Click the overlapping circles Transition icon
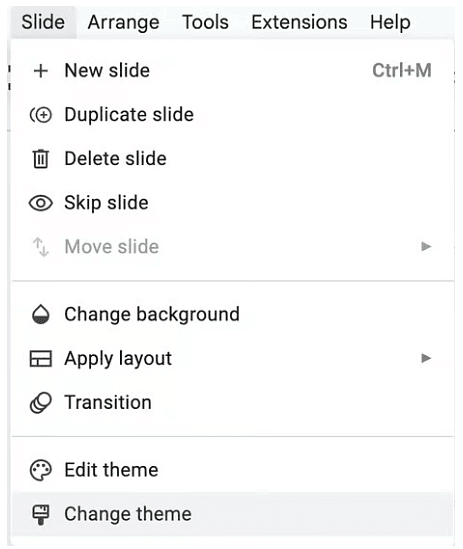The image size is (463, 549). (41, 403)
